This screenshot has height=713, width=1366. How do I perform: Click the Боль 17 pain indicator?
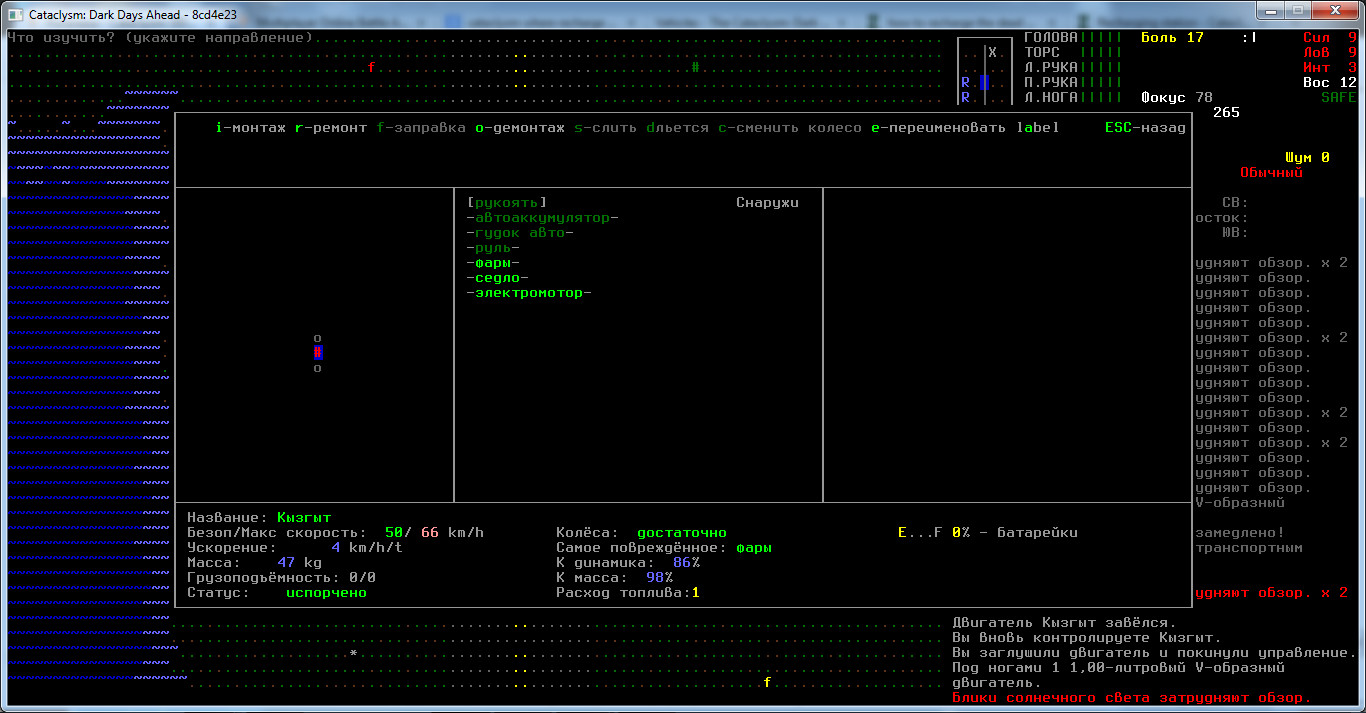(x=1172, y=37)
